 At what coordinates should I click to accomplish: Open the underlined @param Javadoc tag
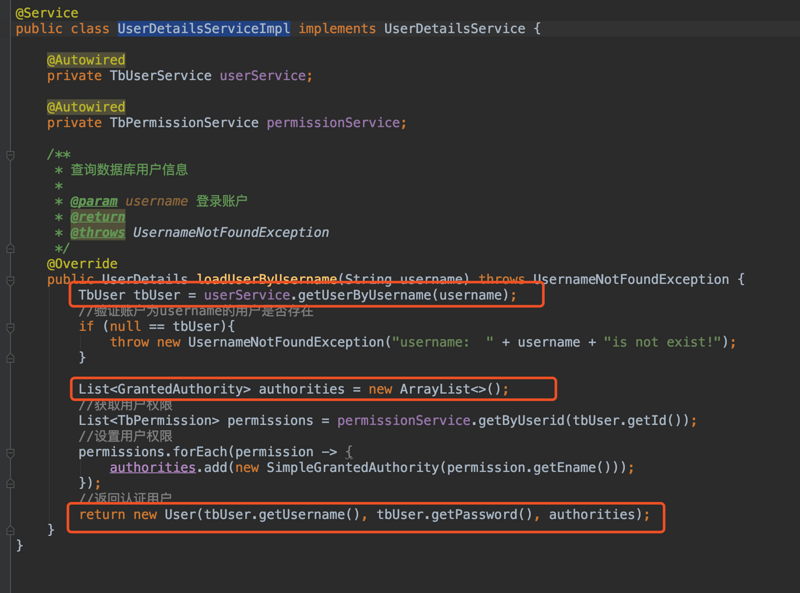[x=94, y=201]
